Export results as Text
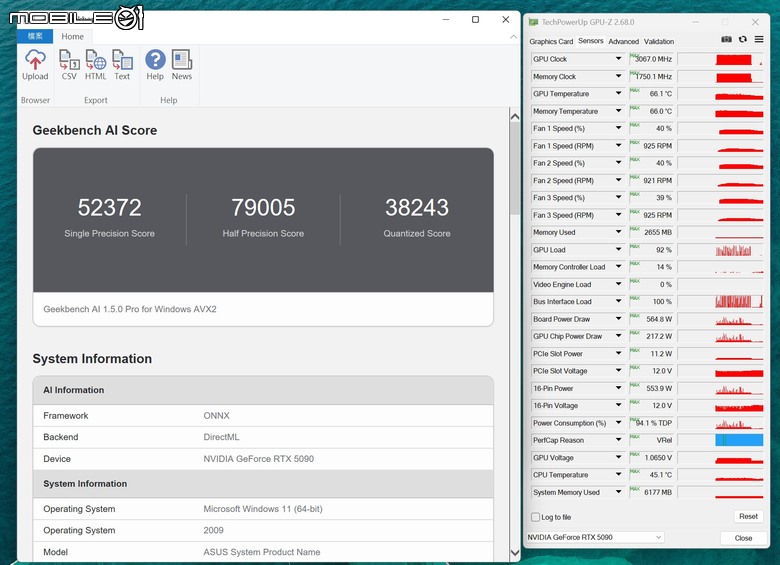The image size is (780, 565). point(122,65)
